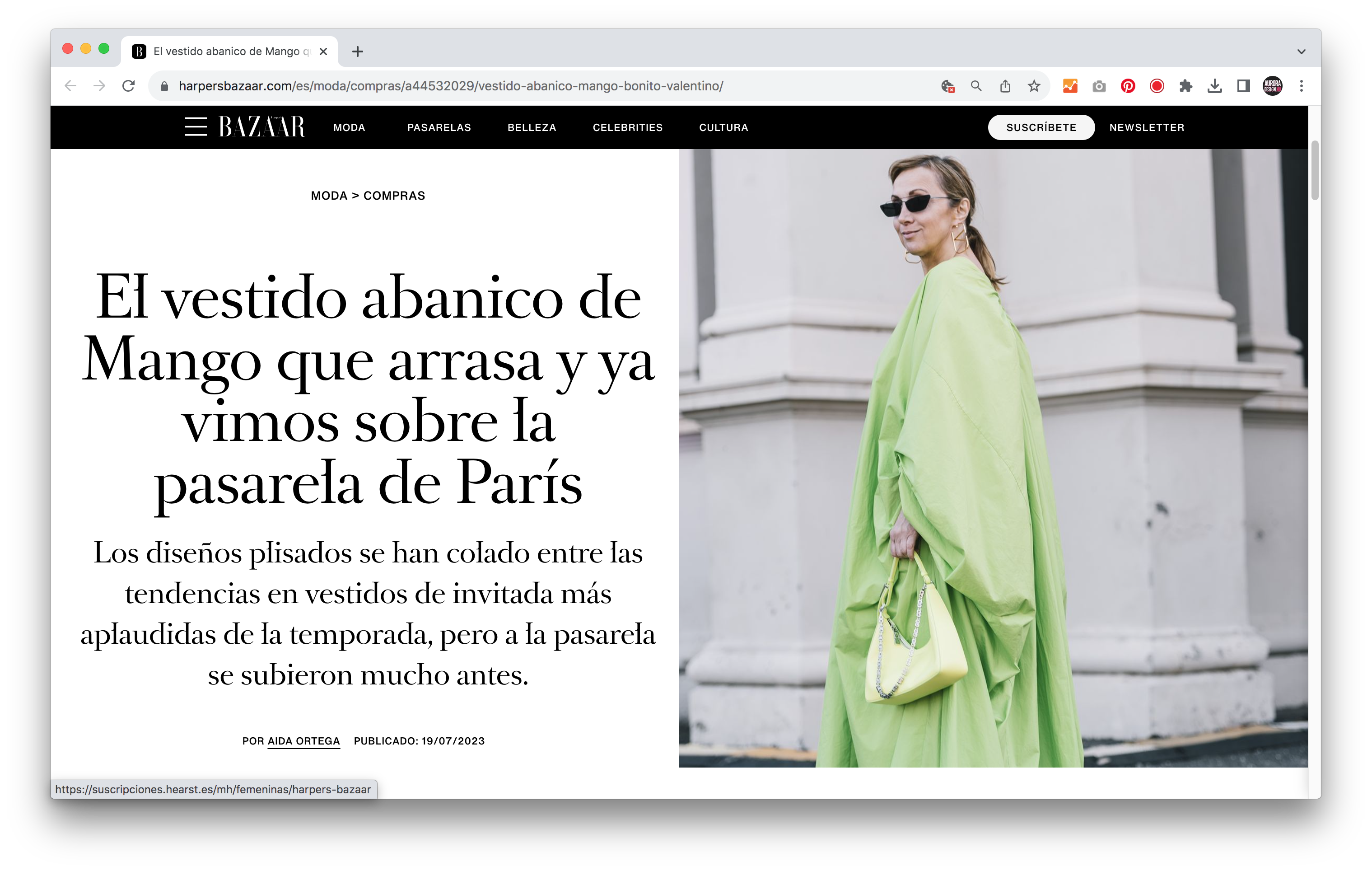Open Bazaar hamburger menu

196,126
